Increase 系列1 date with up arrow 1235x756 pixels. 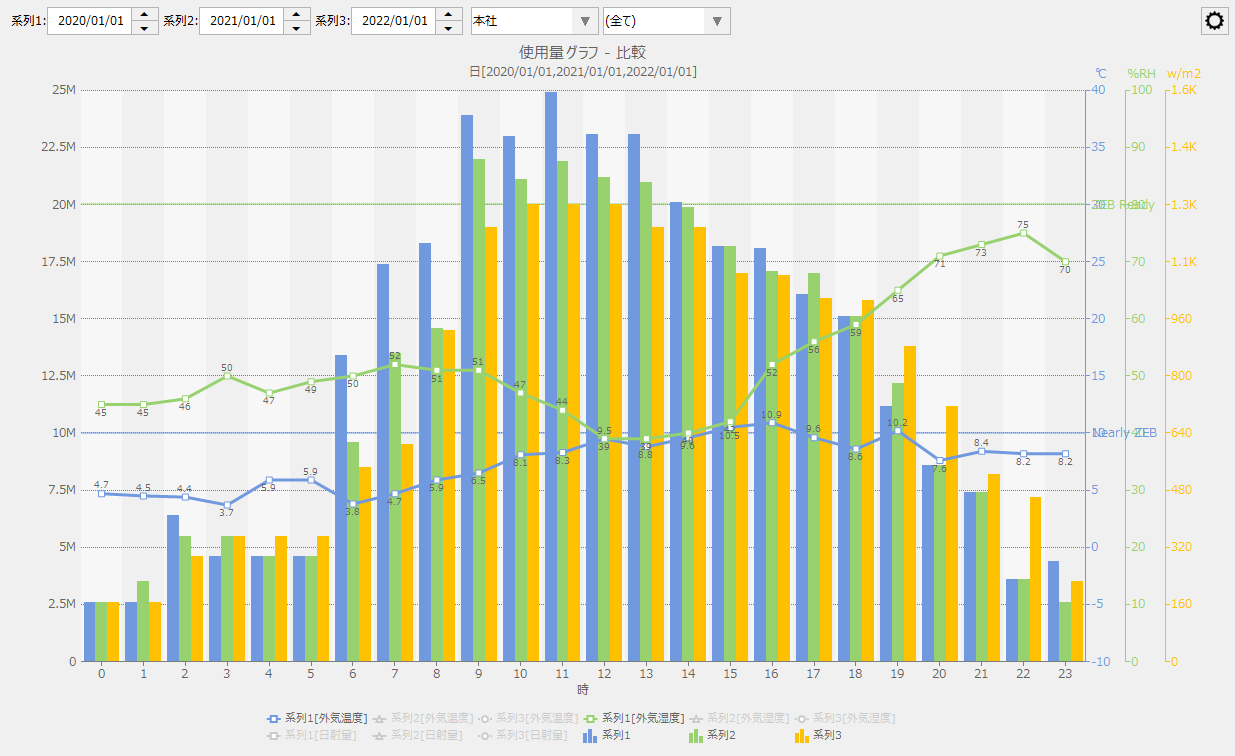click(x=145, y=14)
